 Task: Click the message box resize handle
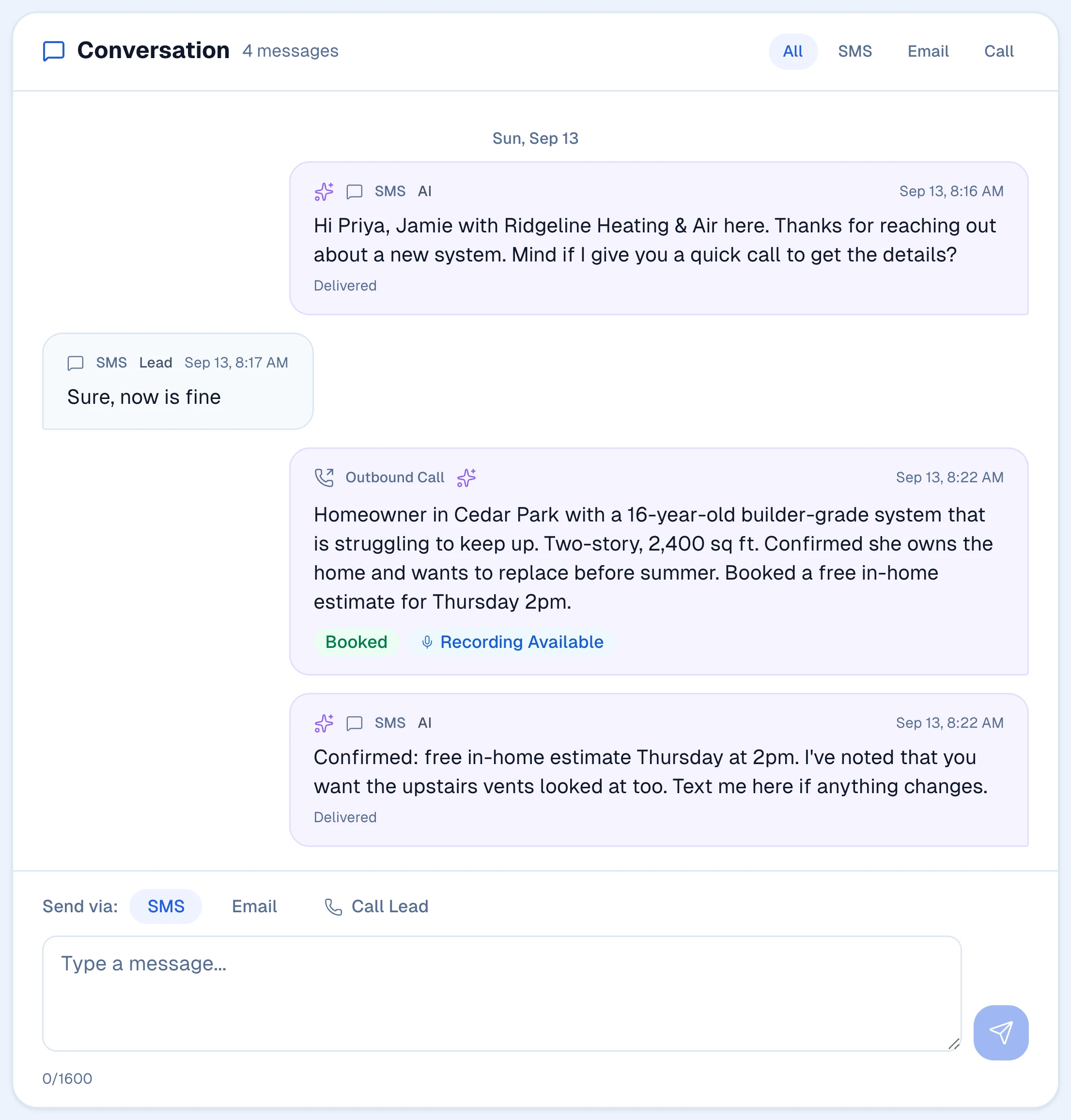(953, 1043)
